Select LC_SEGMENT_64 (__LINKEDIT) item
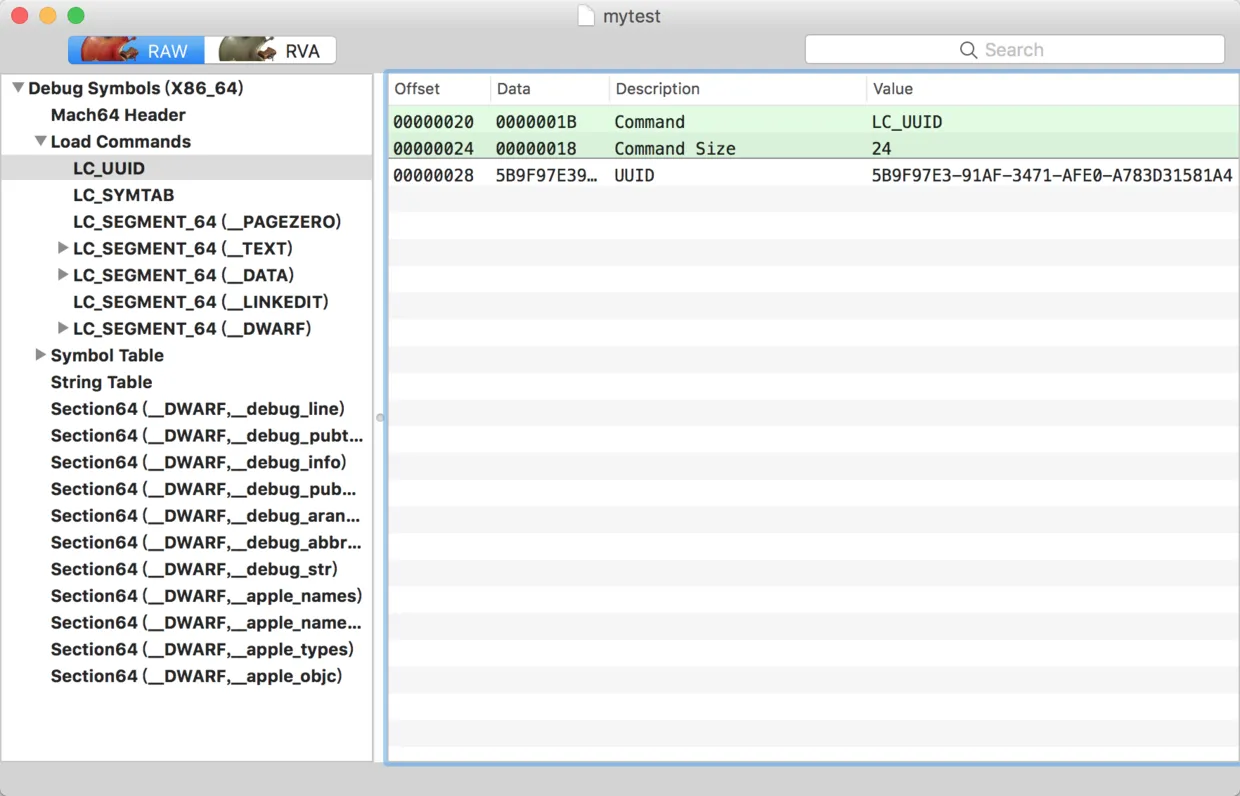 [x=201, y=302]
